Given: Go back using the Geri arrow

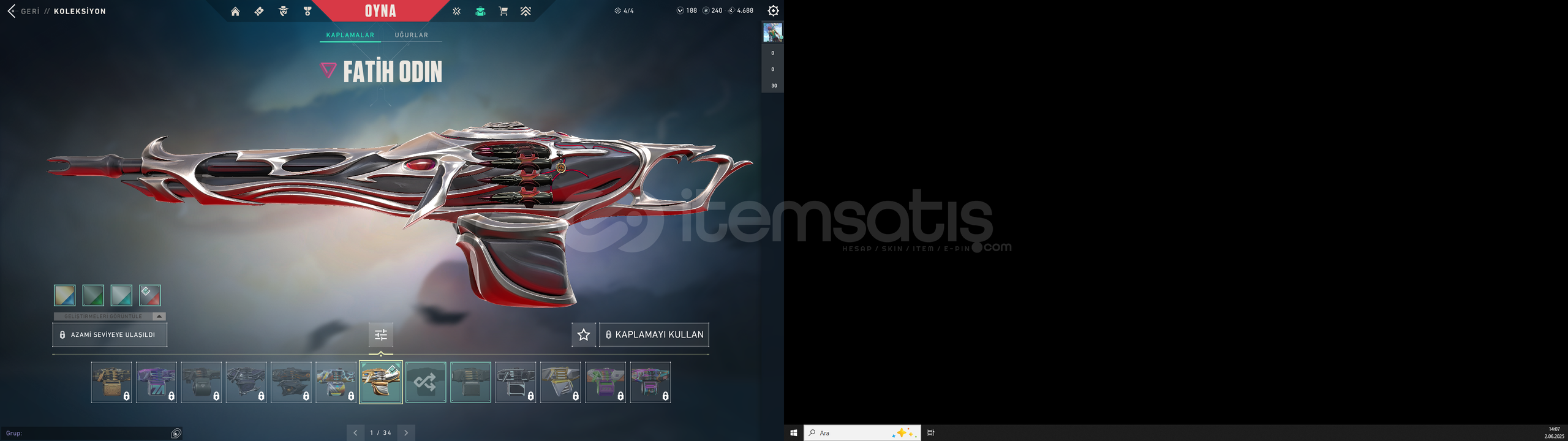Looking at the screenshot, I should point(12,11).
